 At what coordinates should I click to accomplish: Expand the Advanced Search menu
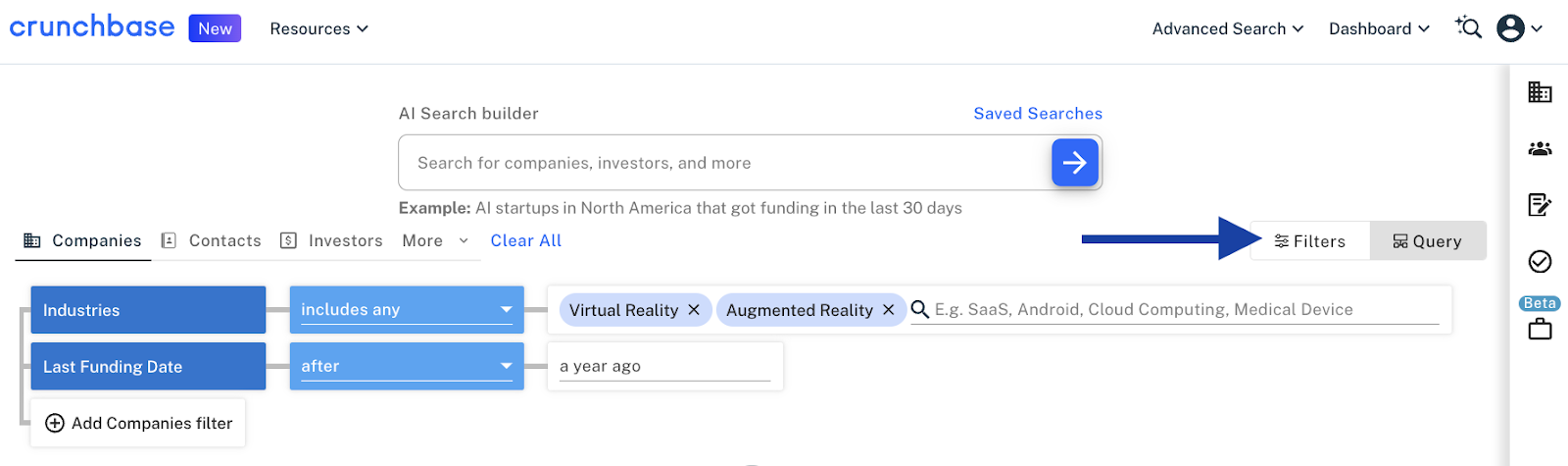coord(1227,28)
